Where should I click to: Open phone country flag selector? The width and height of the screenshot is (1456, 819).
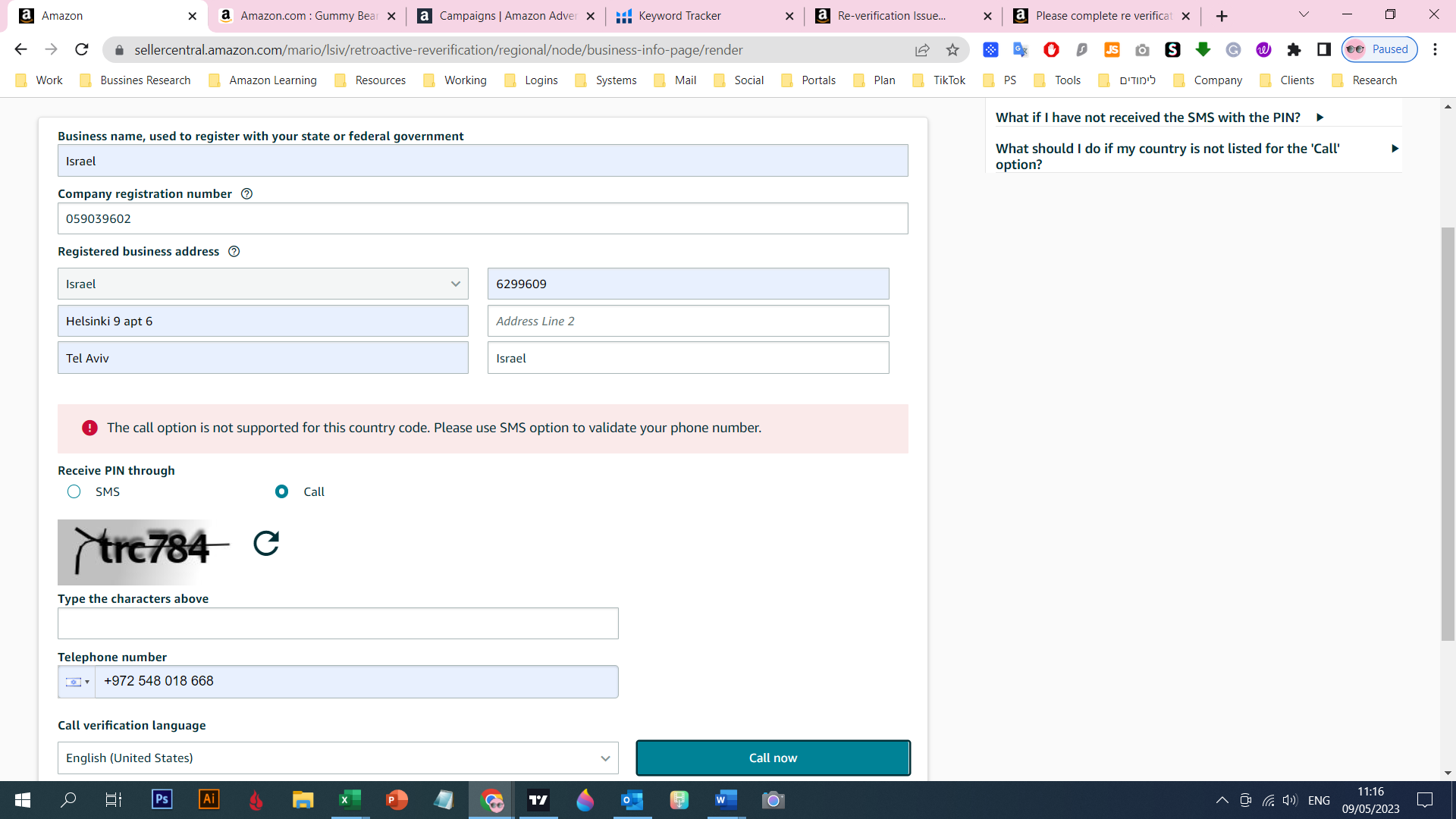(x=77, y=682)
